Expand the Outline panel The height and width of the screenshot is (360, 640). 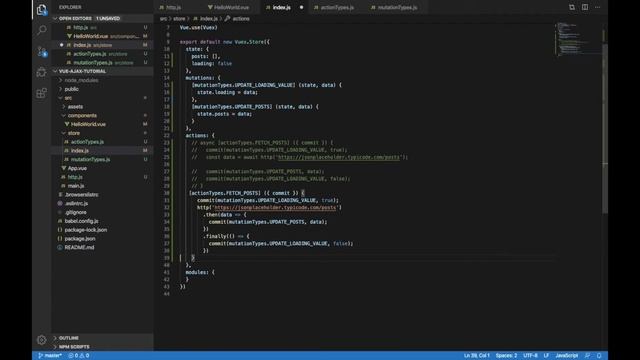point(102,338)
